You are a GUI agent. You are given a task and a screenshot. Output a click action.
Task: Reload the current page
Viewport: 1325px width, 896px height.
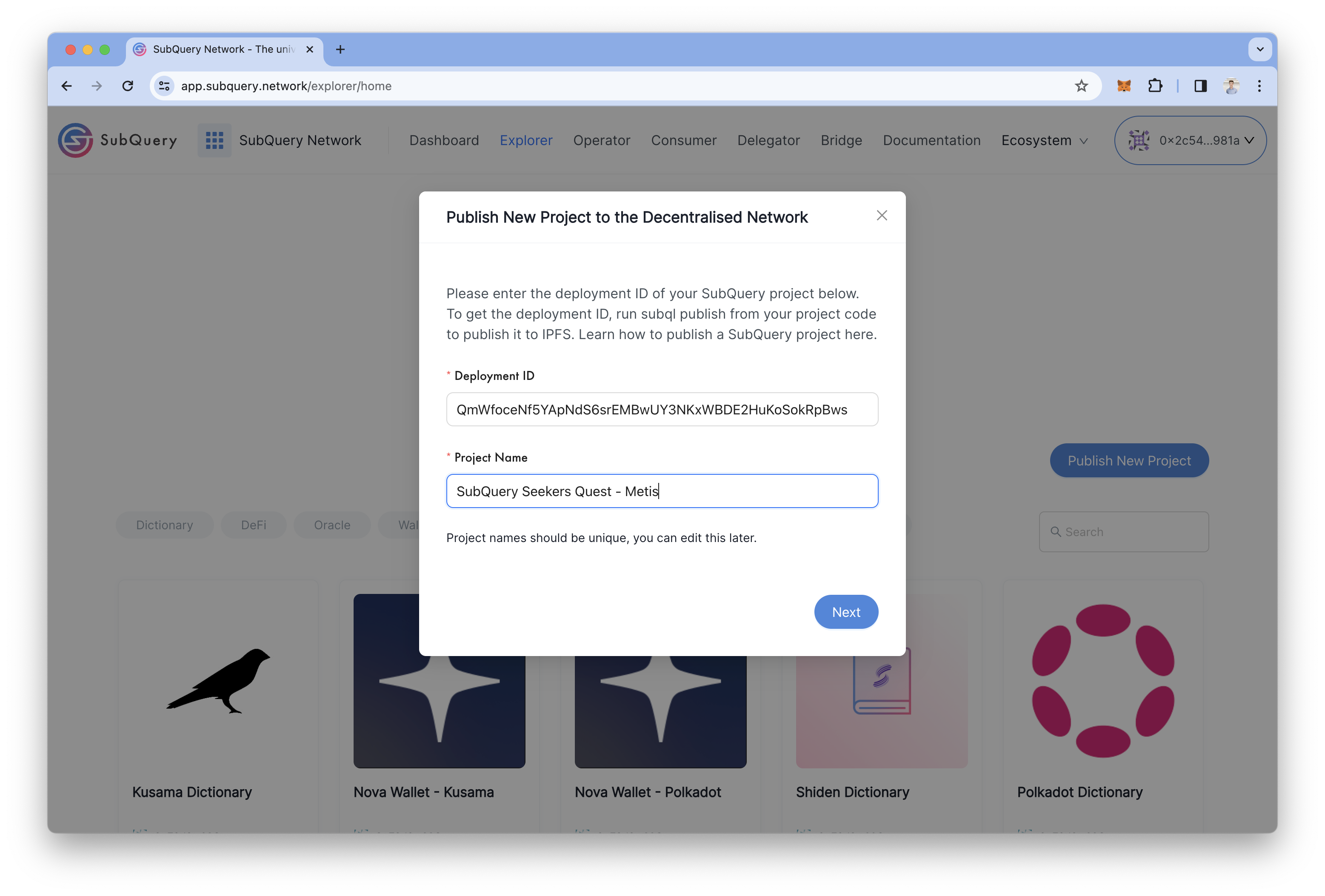(x=128, y=86)
